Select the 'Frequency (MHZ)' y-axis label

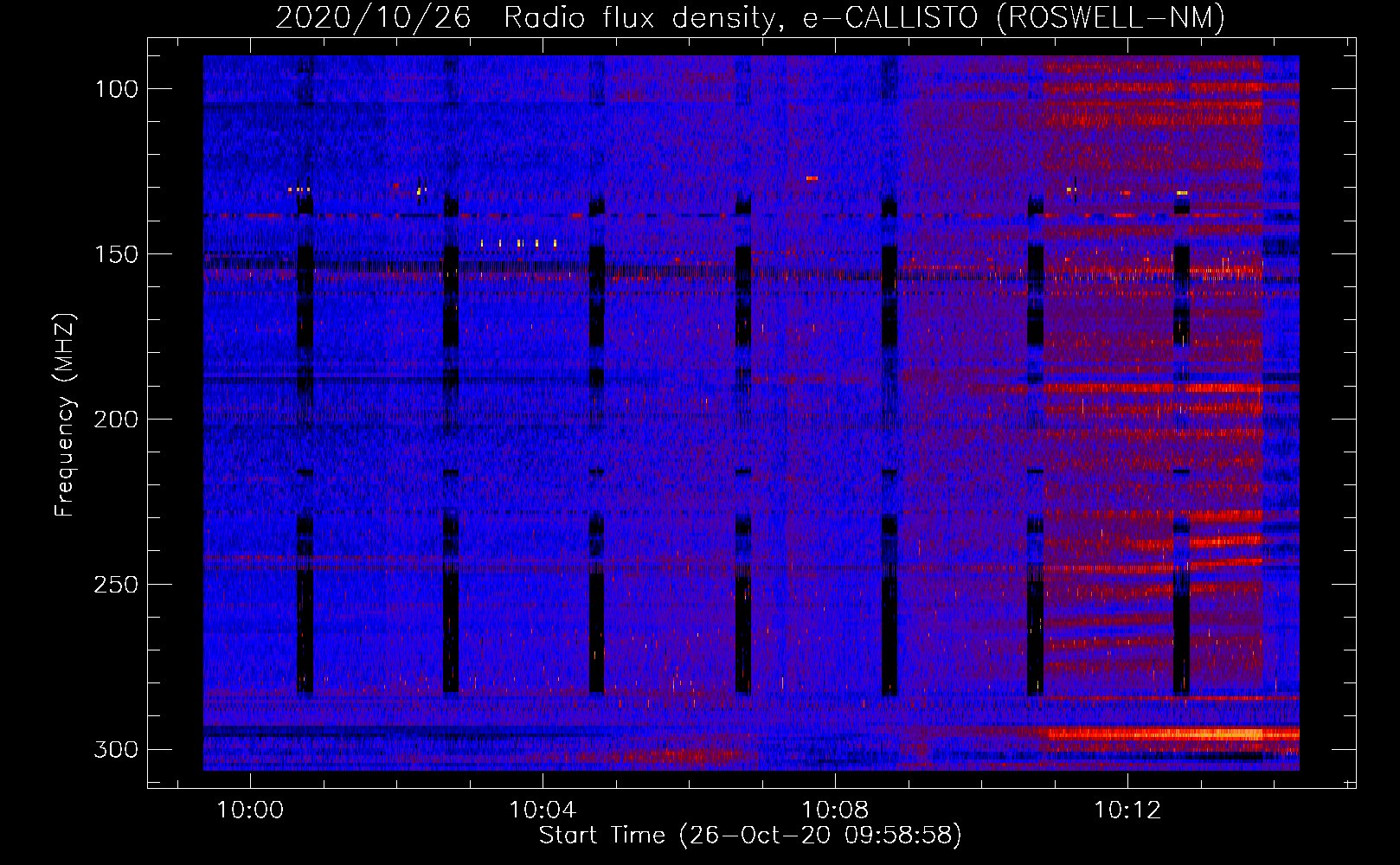tap(65, 414)
